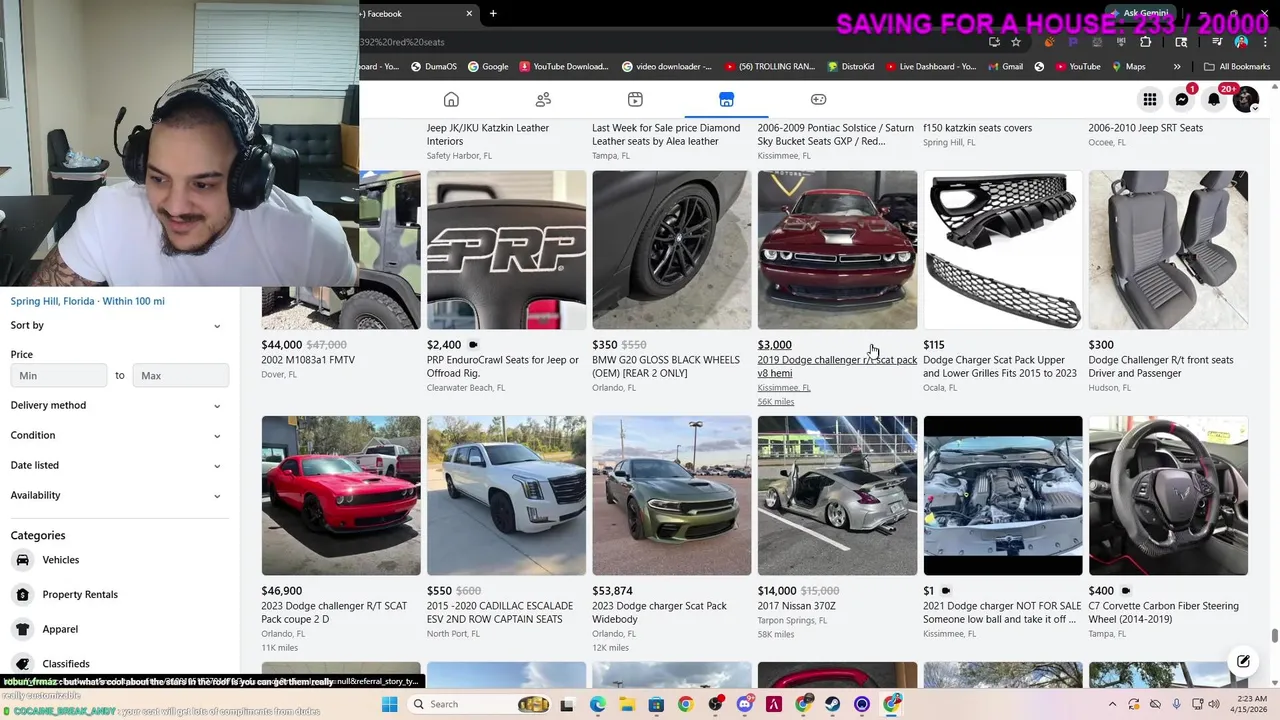Open File Explorer from the taskbar
This screenshot has width=1280, height=720.
[627, 704]
